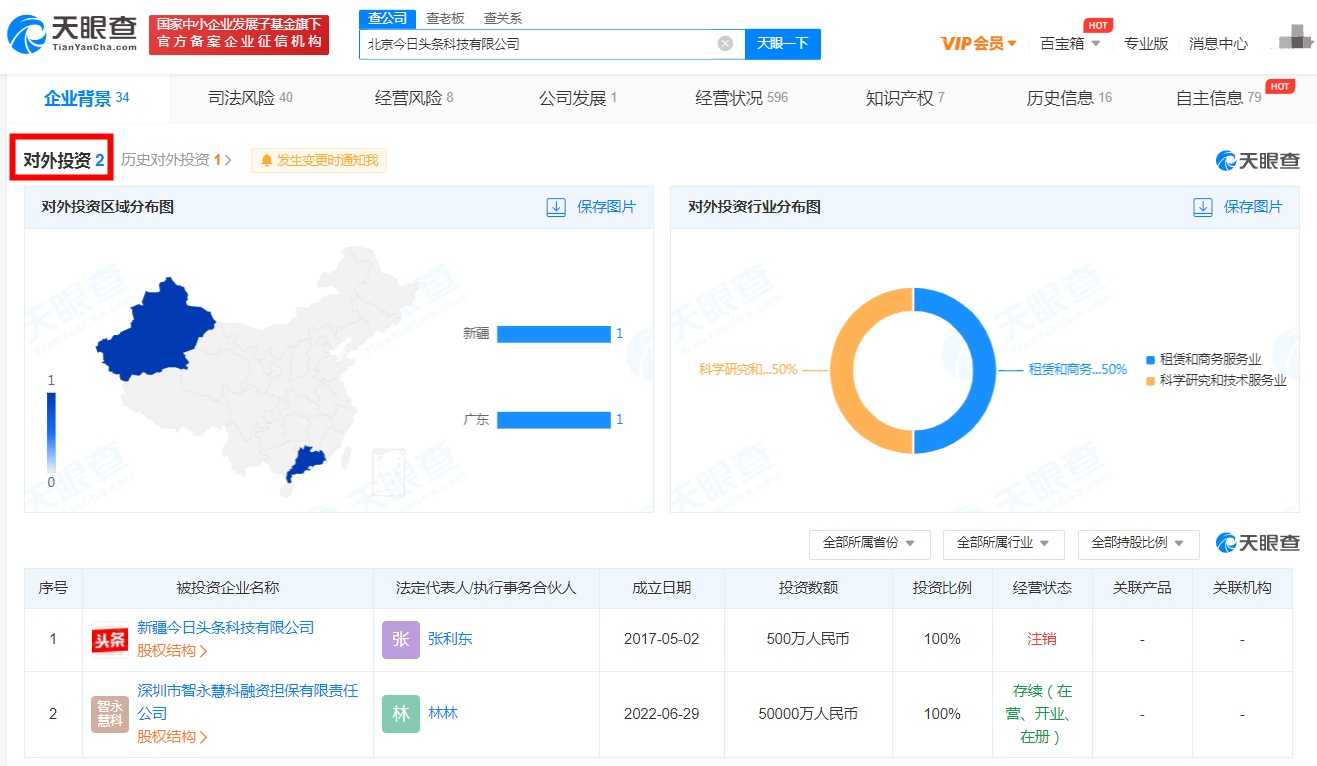Open the 全部持股比例 dropdown

[x=1138, y=543]
